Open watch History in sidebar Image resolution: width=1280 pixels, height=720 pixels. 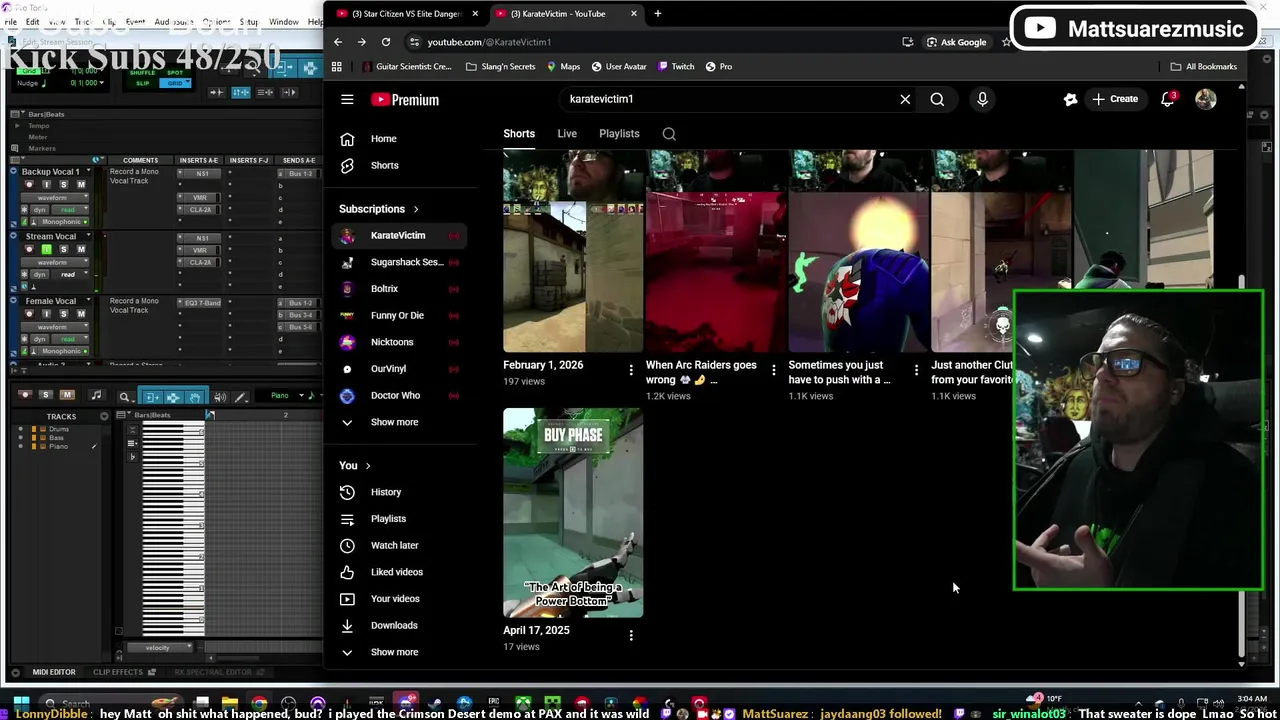[x=399, y=492]
